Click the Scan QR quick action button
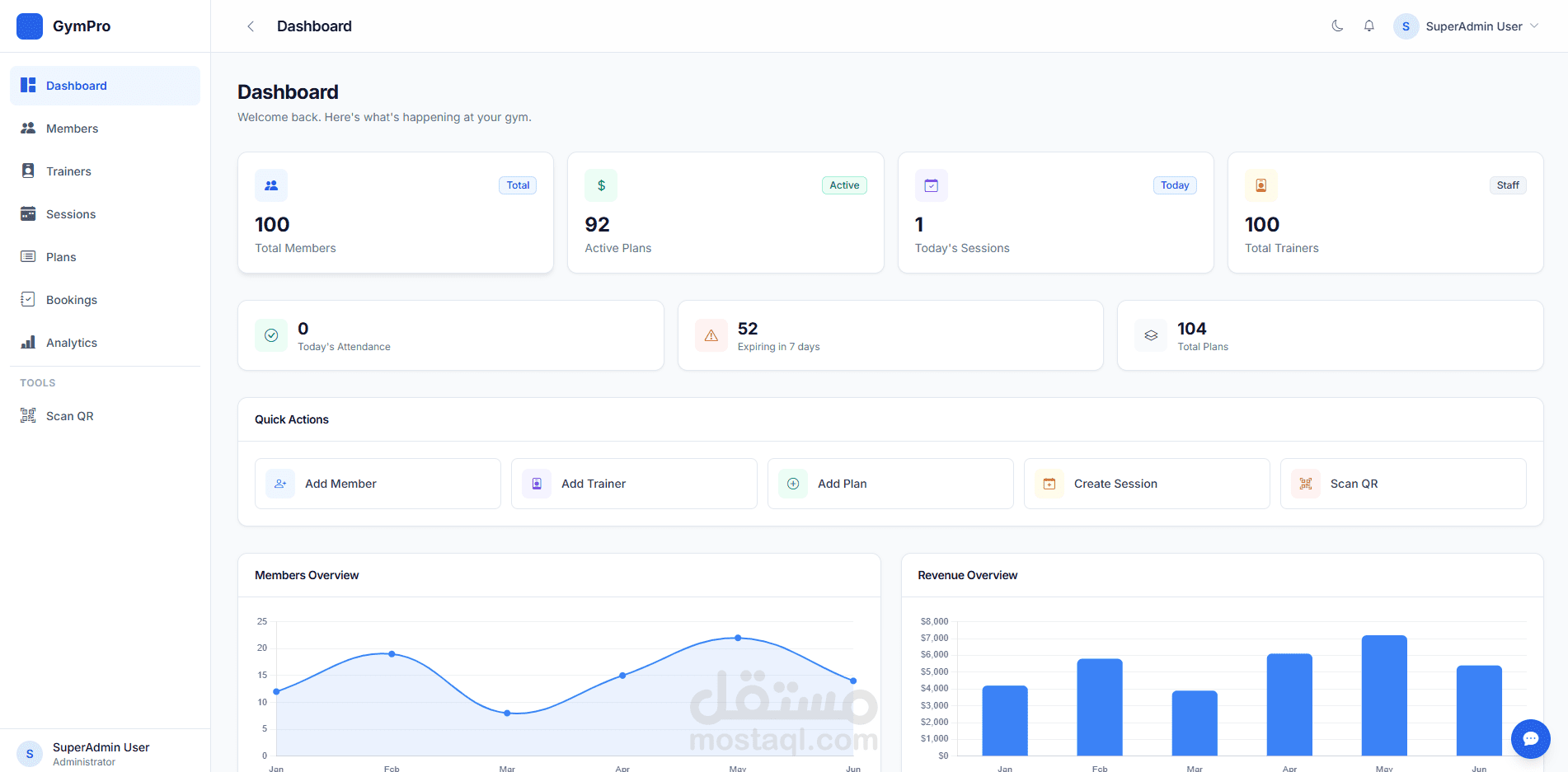 tap(1403, 484)
